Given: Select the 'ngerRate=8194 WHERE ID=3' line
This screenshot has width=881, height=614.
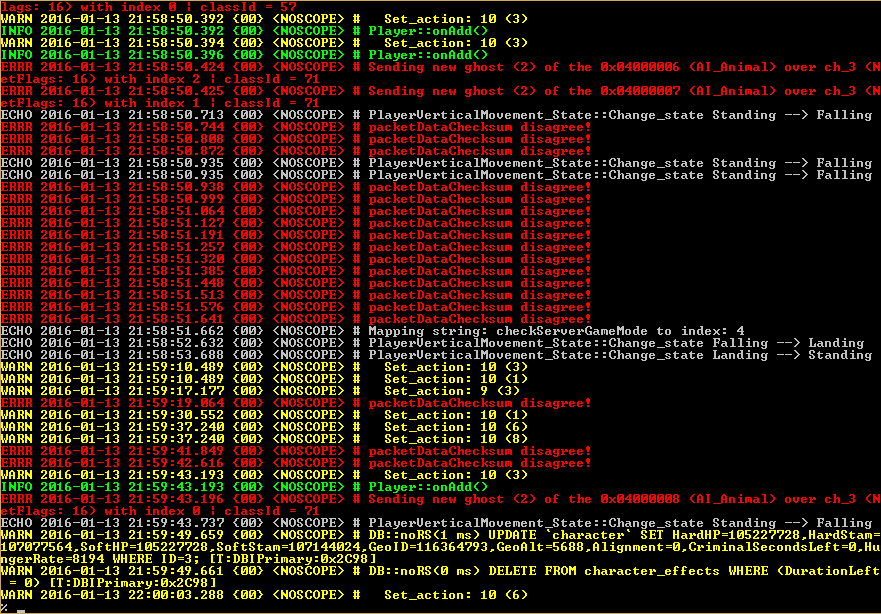Looking at the screenshot, I should [188, 558].
